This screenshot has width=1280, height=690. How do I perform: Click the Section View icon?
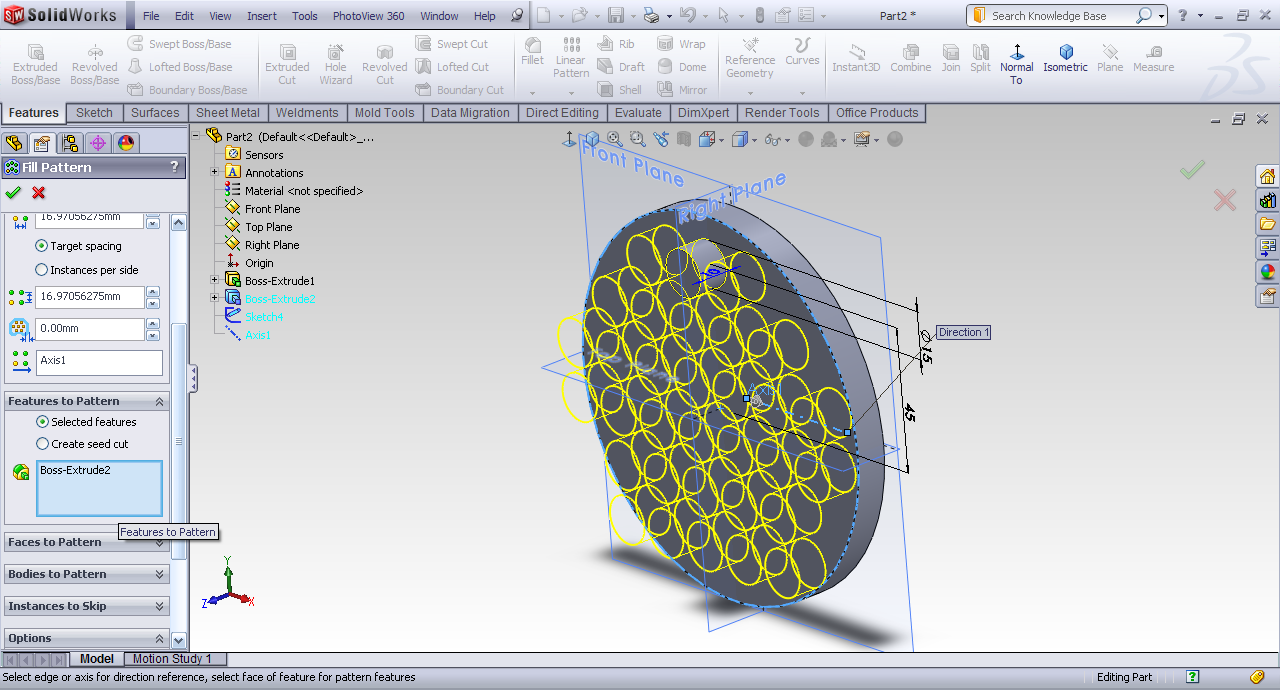(686, 139)
